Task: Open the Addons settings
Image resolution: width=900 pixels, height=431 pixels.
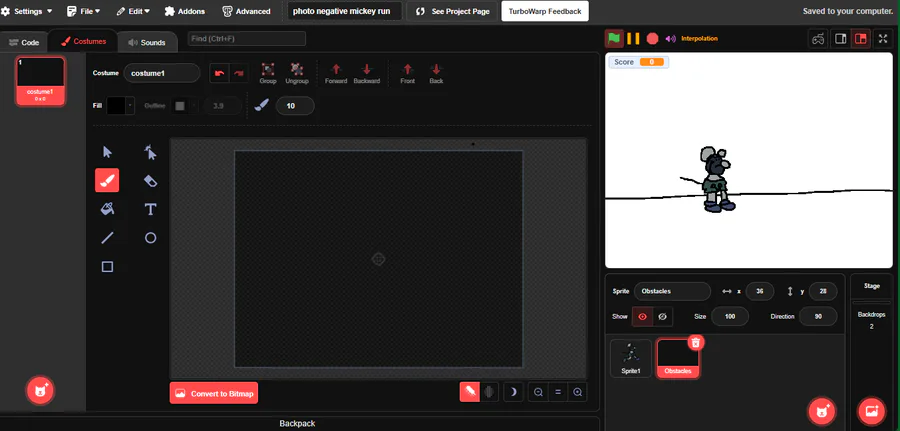Action: [184, 11]
